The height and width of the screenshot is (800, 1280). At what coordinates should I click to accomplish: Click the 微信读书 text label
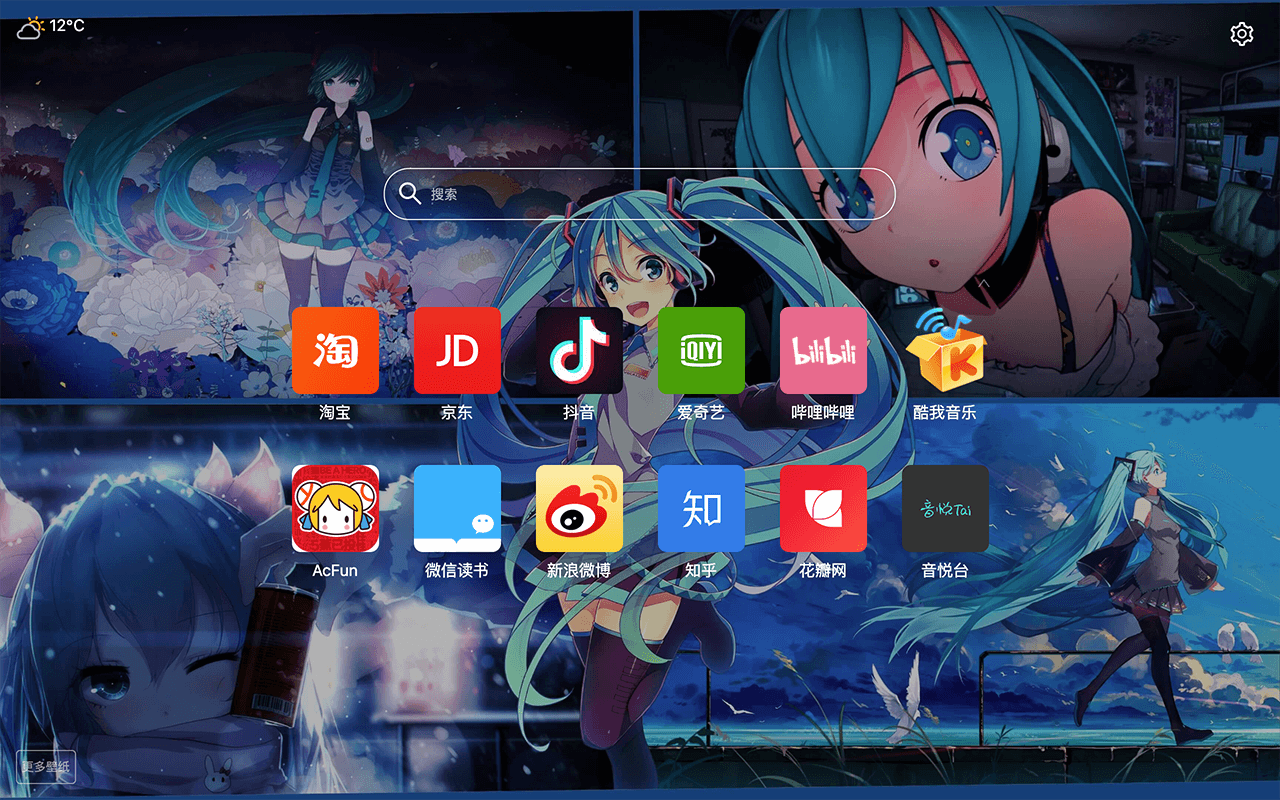pos(457,570)
